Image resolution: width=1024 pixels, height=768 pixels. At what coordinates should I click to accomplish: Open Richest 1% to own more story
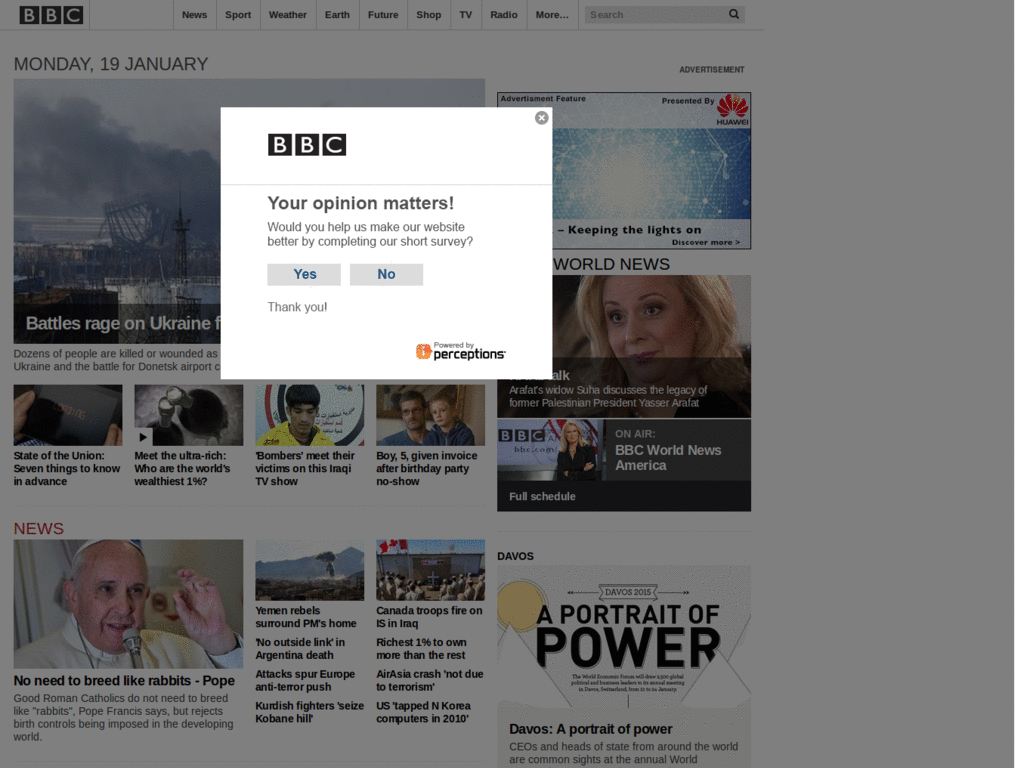coord(421,648)
